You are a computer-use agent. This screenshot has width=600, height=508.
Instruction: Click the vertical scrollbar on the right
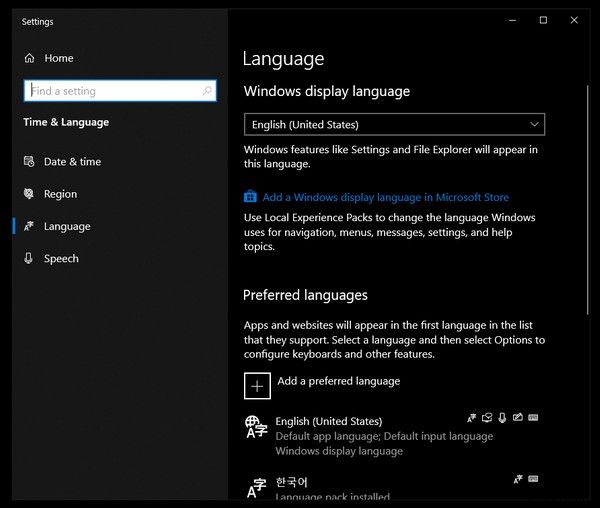pyautogui.click(x=587, y=200)
